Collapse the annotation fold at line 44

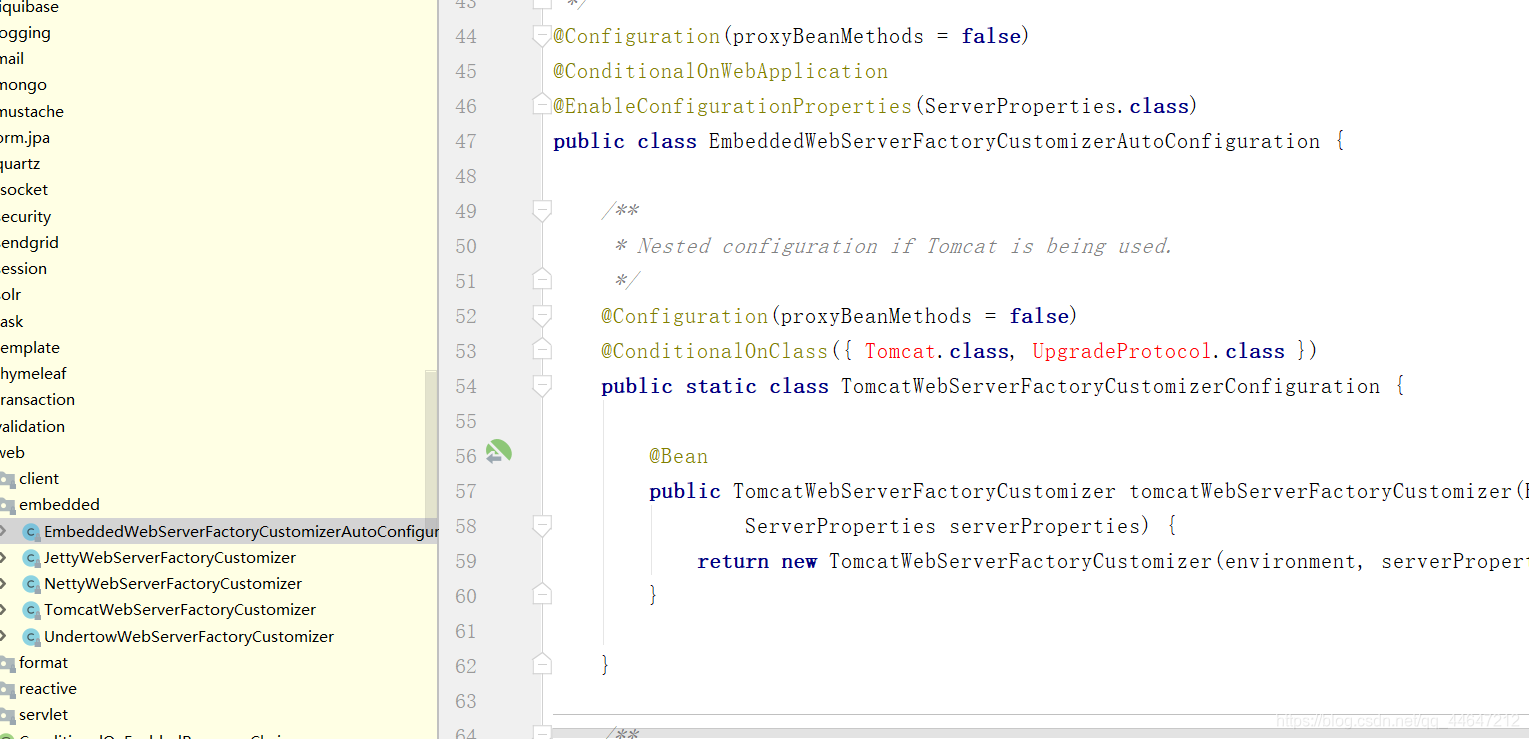pos(542,37)
